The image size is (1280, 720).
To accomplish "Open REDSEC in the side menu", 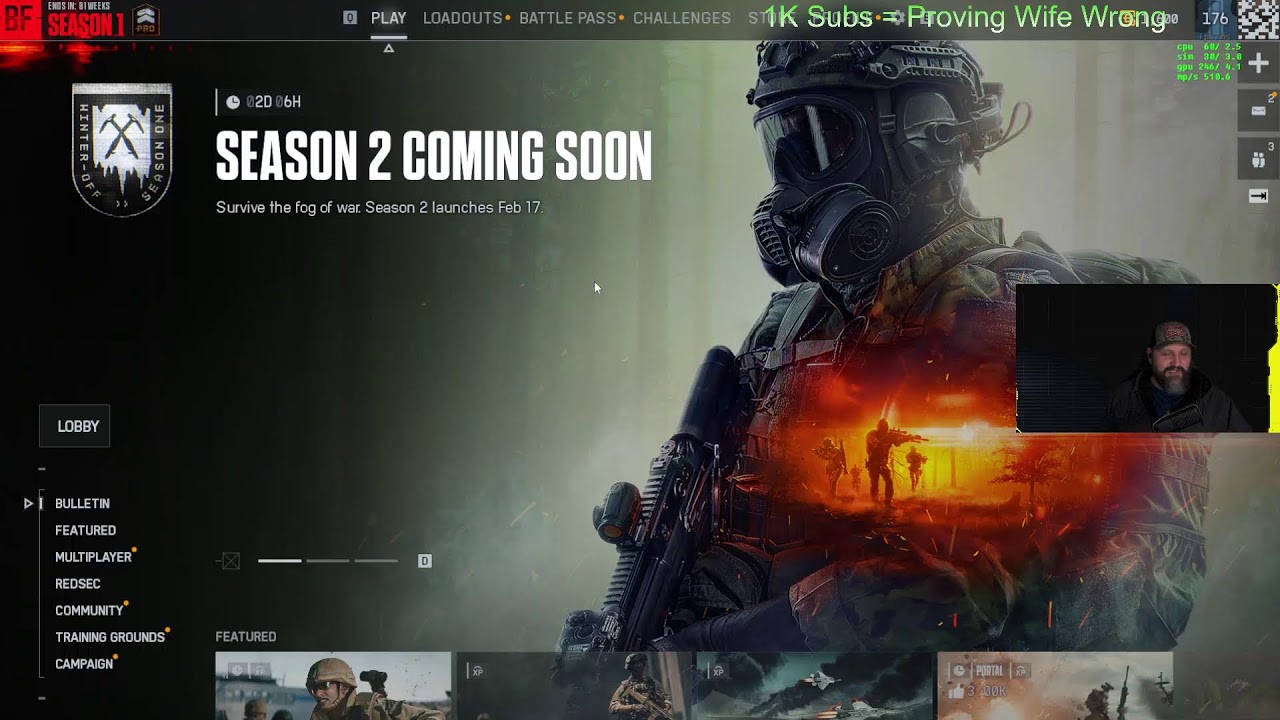I will click(x=78, y=584).
